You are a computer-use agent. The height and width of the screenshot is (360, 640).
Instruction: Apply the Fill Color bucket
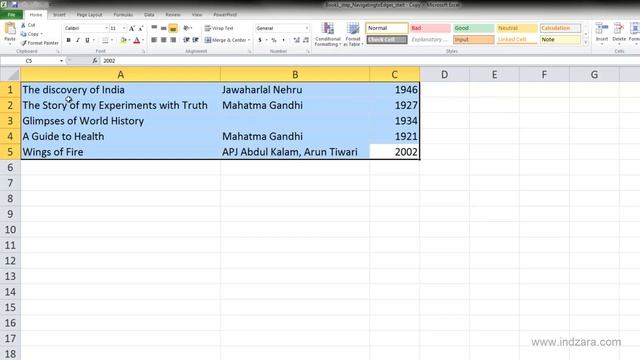coord(123,40)
